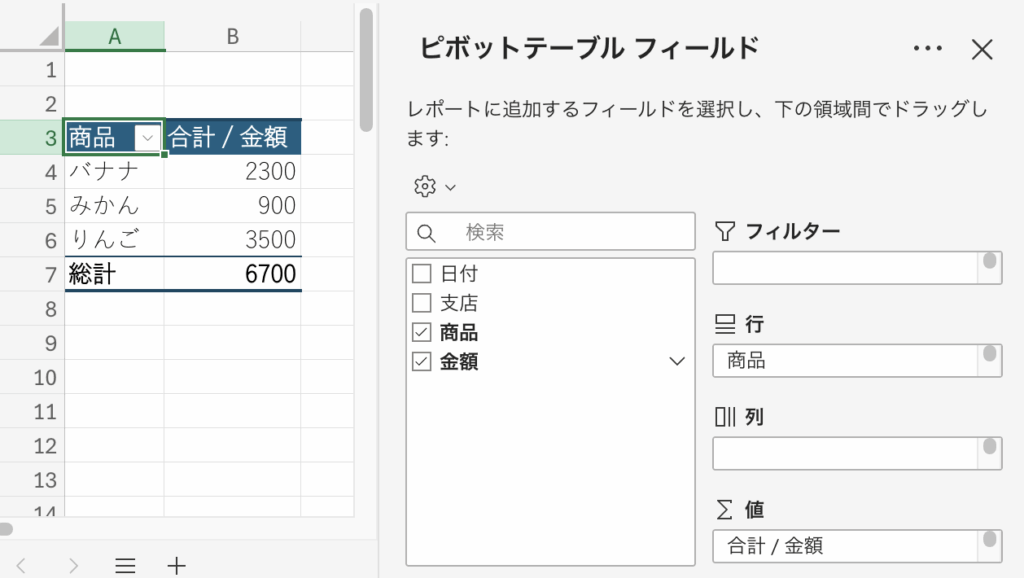This screenshot has width=1024, height=578.
Task: Add a new sheet with plus icon
Action: tap(176, 565)
